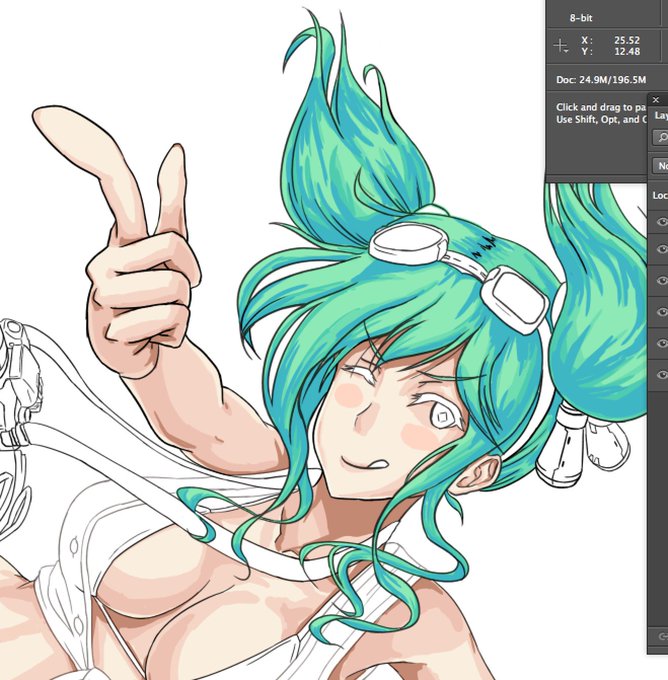668x680 pixels.
Task: Open the layer filter kind search dropdown
Action: click(661, 138)
